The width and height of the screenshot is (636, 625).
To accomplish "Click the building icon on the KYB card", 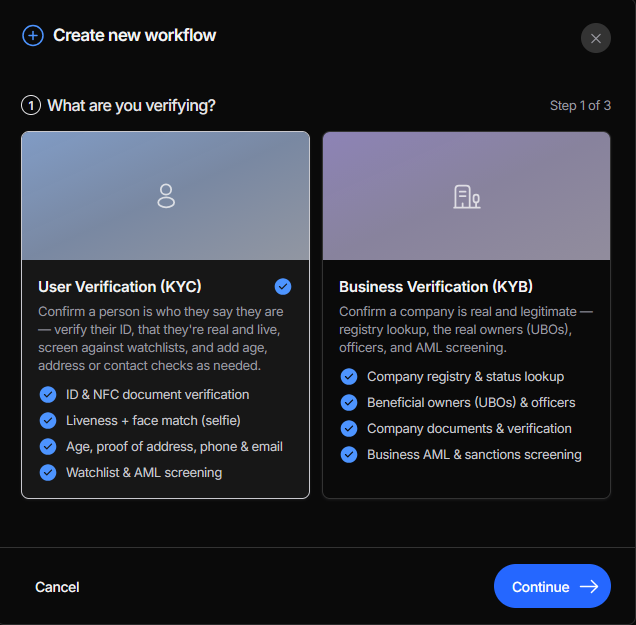I will tap(466, 197).
